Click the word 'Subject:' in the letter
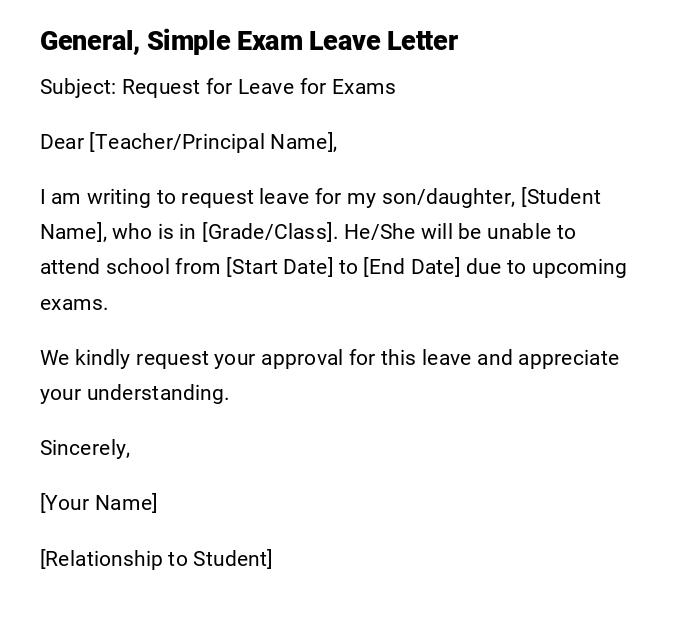The height and width of the screenshot is (621, 700). tap(78, 87)
